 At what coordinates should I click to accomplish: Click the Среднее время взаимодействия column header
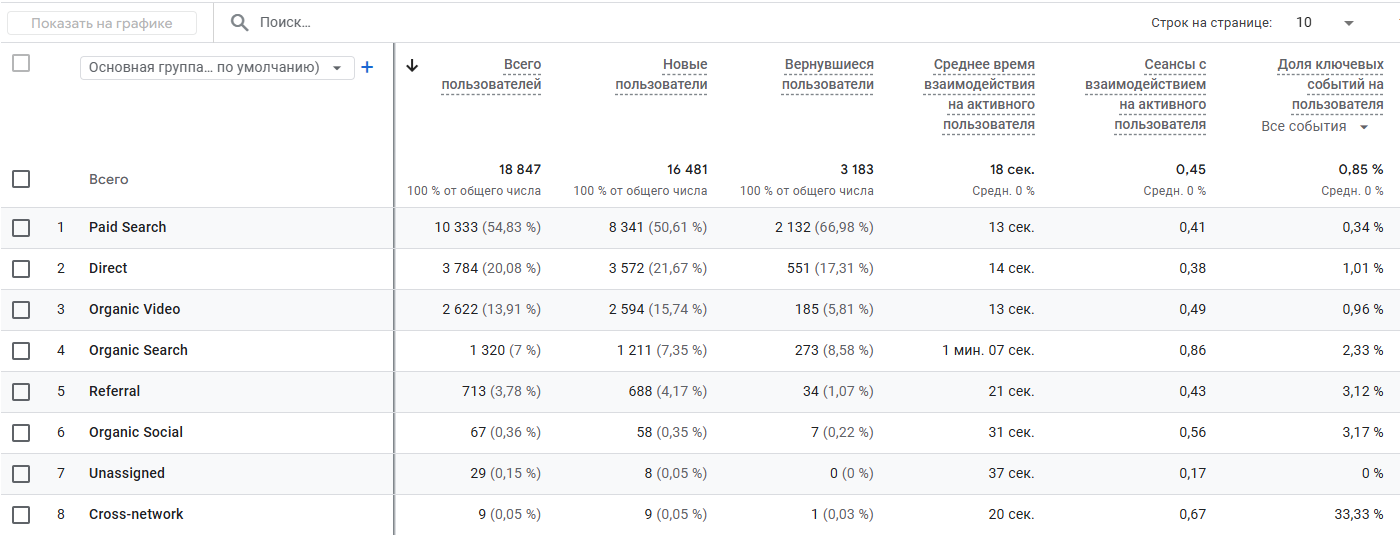click(979, 95)
